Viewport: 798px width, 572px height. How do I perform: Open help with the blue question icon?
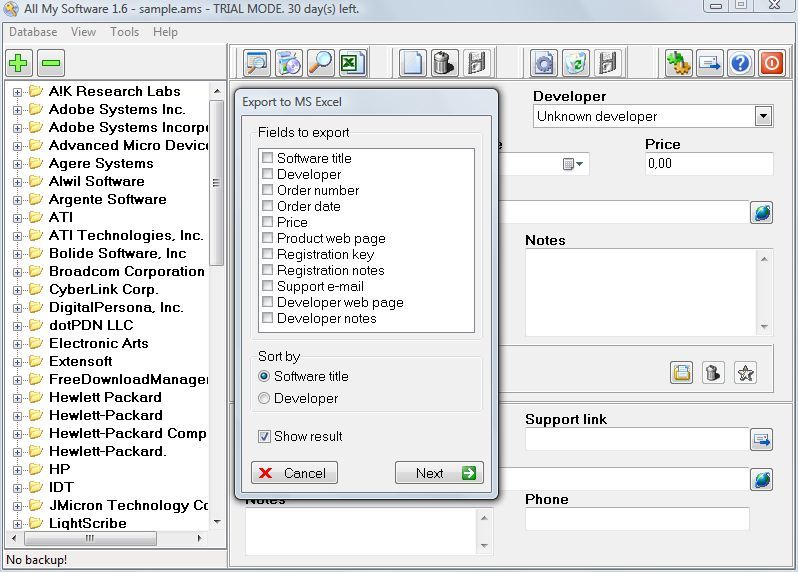(x=740, y=63)
